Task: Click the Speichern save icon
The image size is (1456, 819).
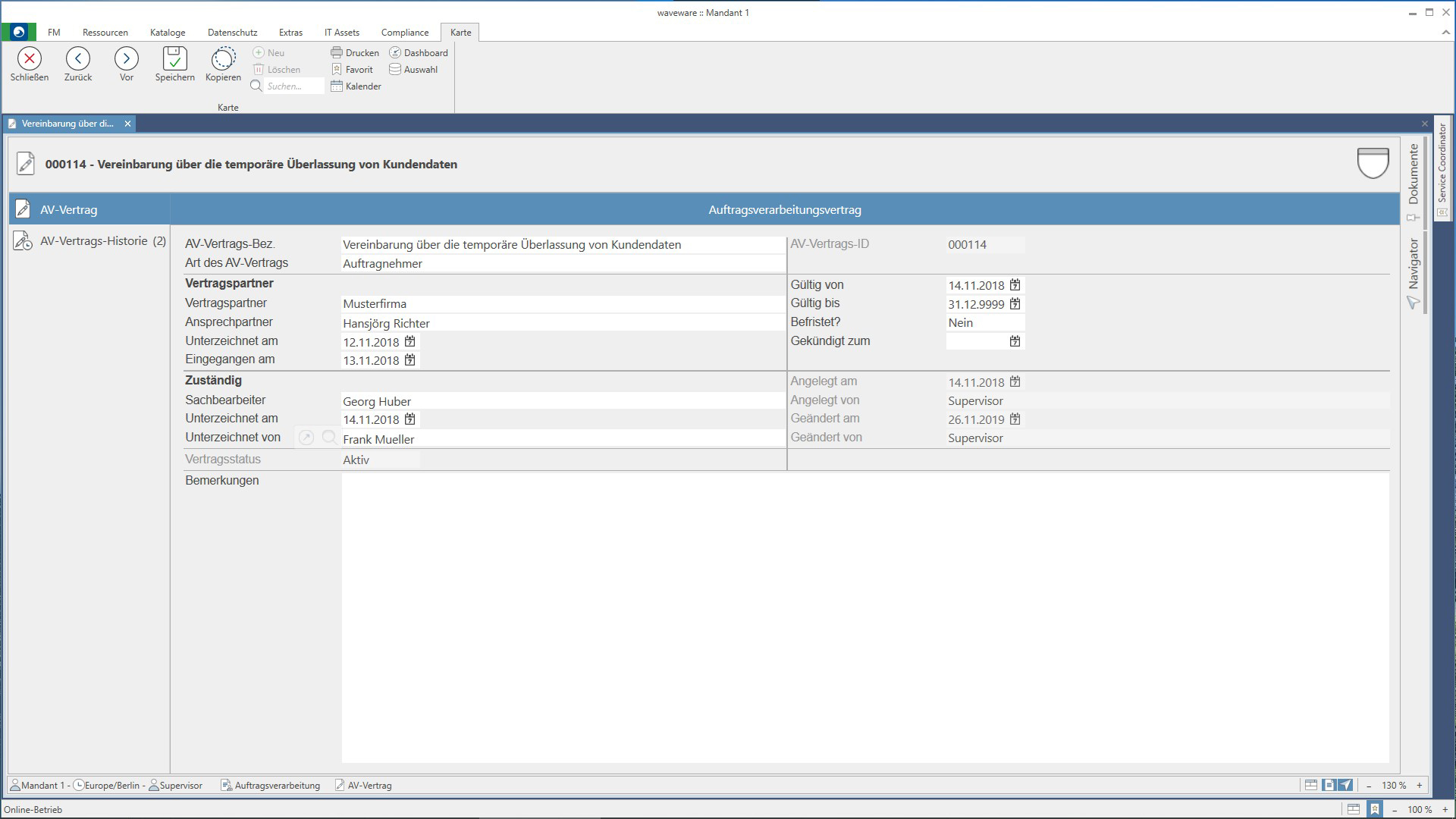Action: (x=174, y=59)
